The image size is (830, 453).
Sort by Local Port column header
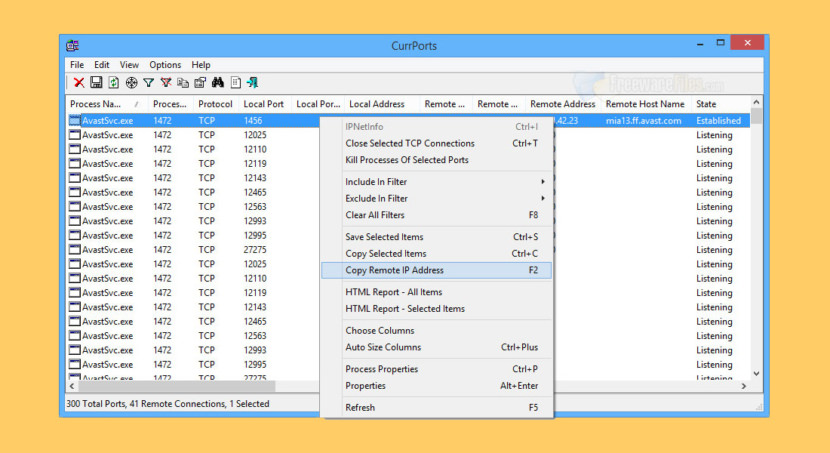(264, 104)
